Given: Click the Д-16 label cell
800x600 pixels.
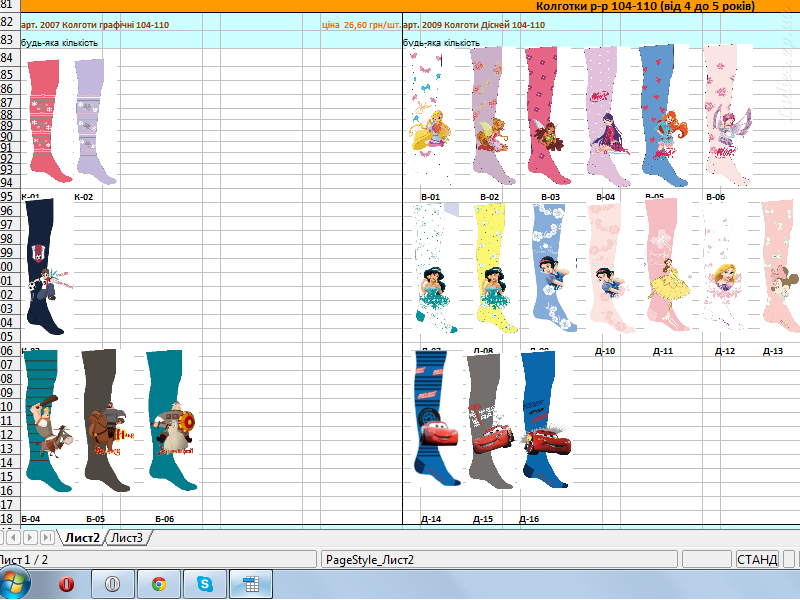Looking at the screenshot, I should coord(529,519).
